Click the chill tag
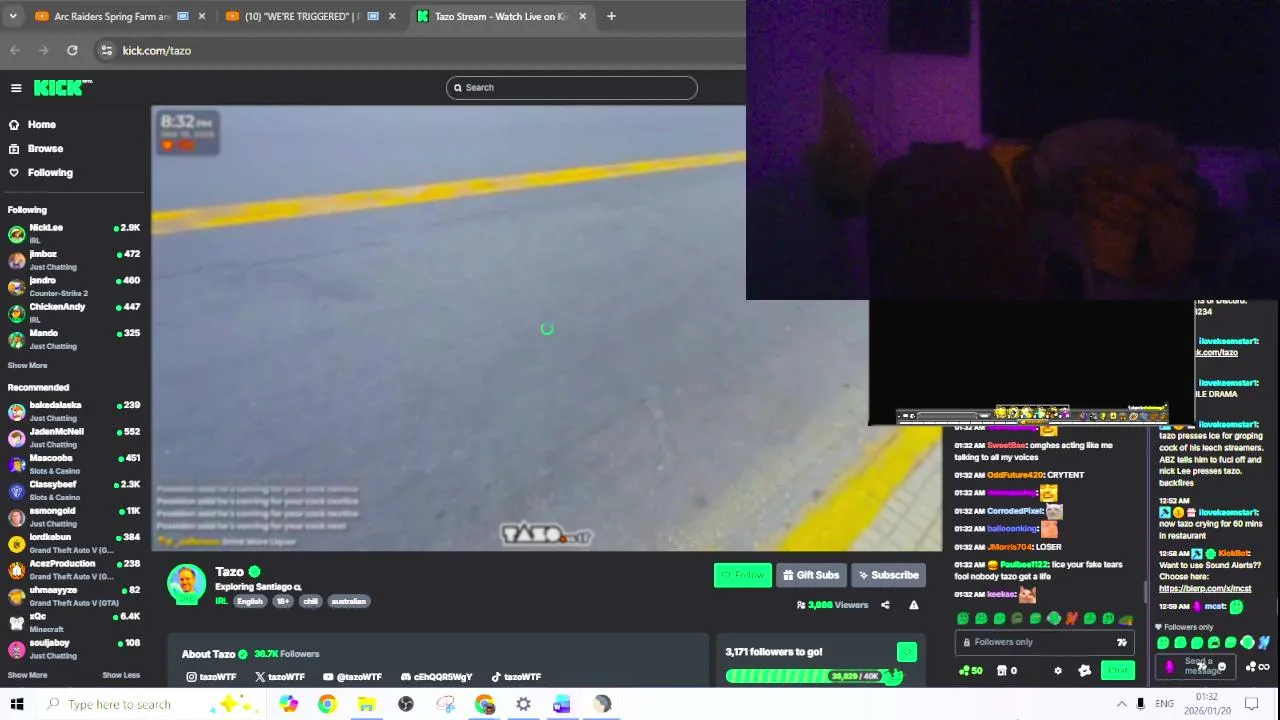Image resolution: width=1280 pixels, height=720 pixels. pos(310,601)
